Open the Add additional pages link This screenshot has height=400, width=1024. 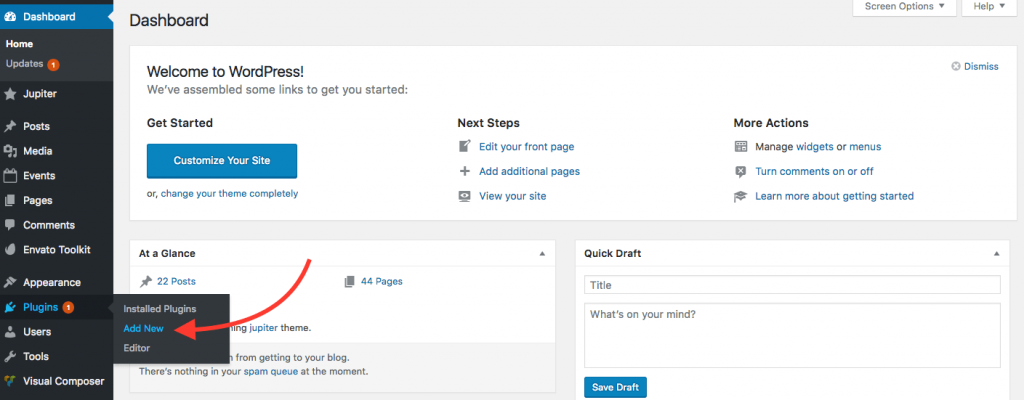coord(530,171)
